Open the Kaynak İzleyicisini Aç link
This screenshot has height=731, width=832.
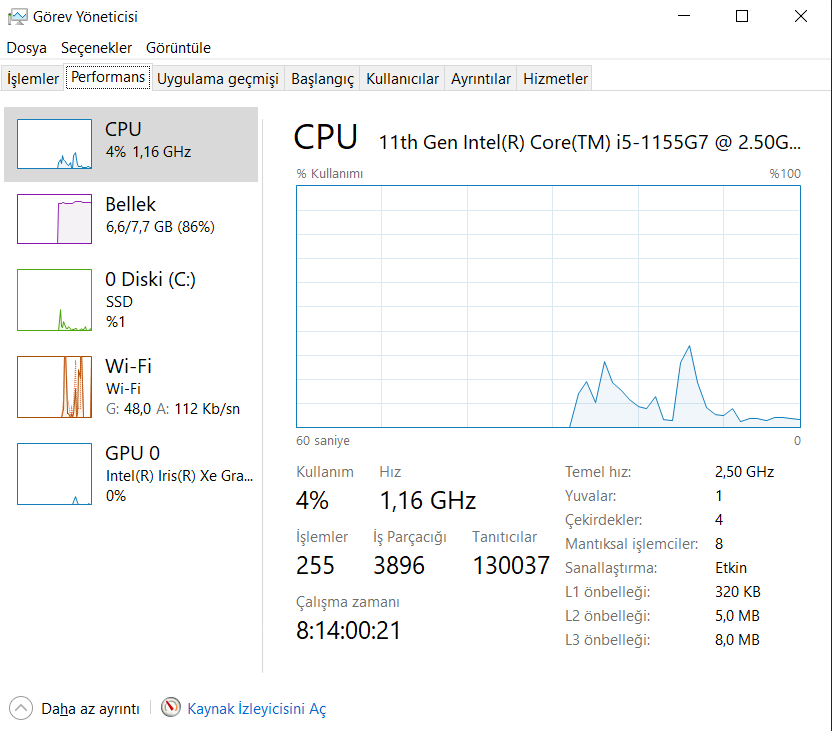(x=257, y=709)
